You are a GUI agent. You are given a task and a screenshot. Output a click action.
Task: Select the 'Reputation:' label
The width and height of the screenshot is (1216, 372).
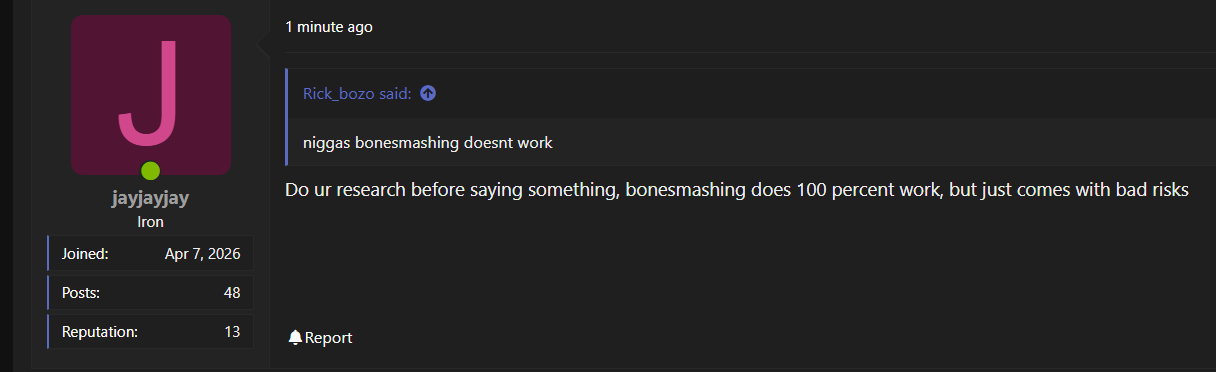click(100, 332)
